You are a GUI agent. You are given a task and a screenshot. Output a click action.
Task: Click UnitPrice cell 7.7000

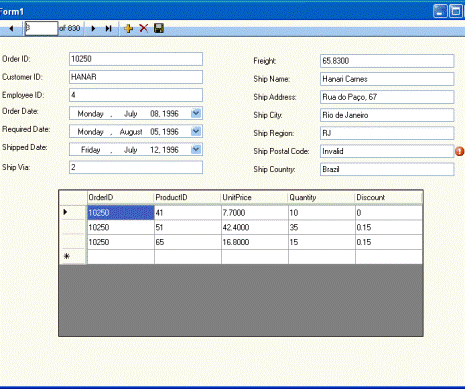click(x=255, y=213)
